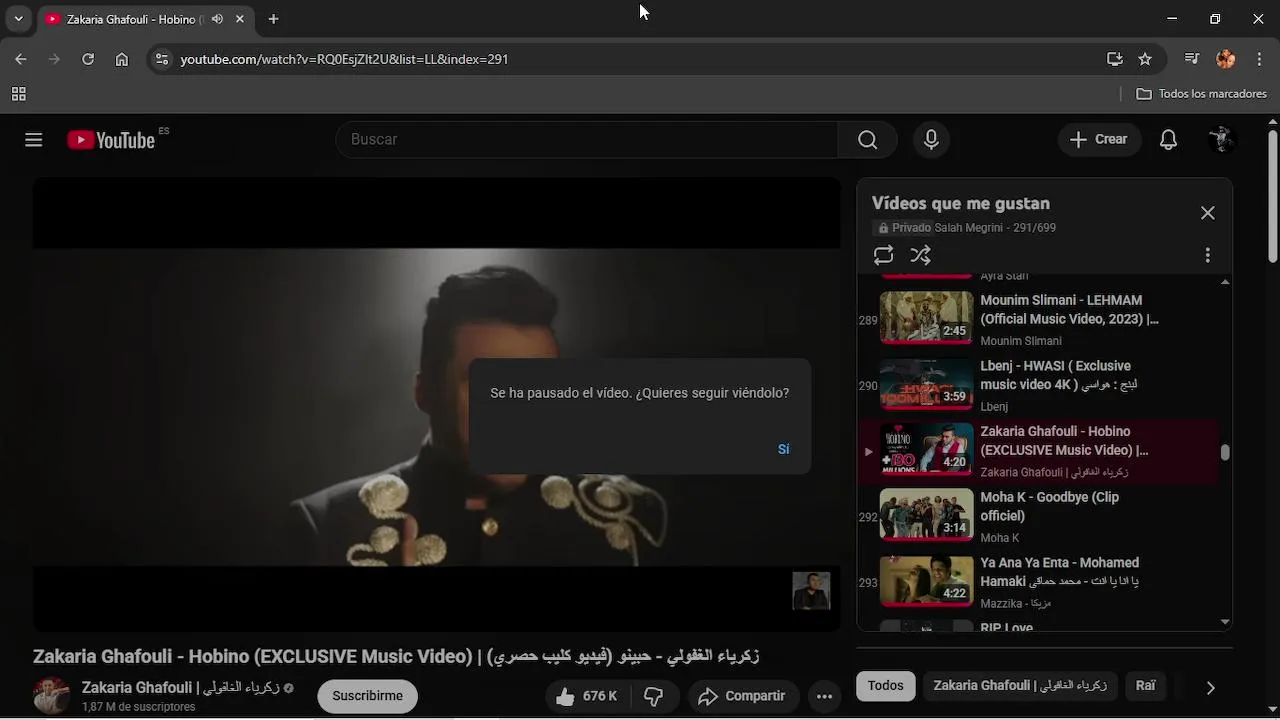Bookmark this page with star icon
Image resolution: width=1280 pixels, height=720 pixels.
[1145, 59]
